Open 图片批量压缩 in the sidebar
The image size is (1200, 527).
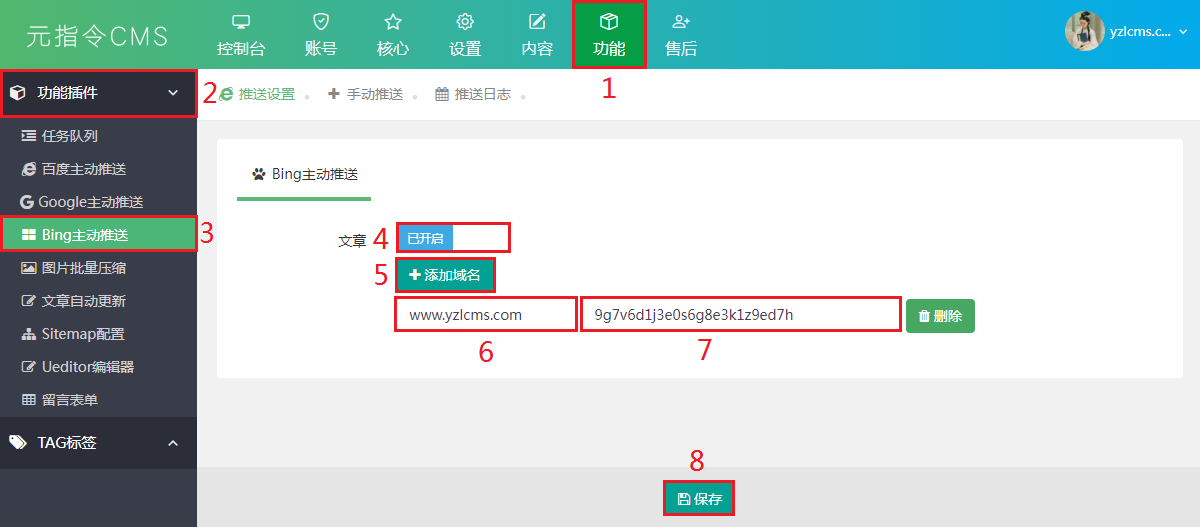point(83,268)
